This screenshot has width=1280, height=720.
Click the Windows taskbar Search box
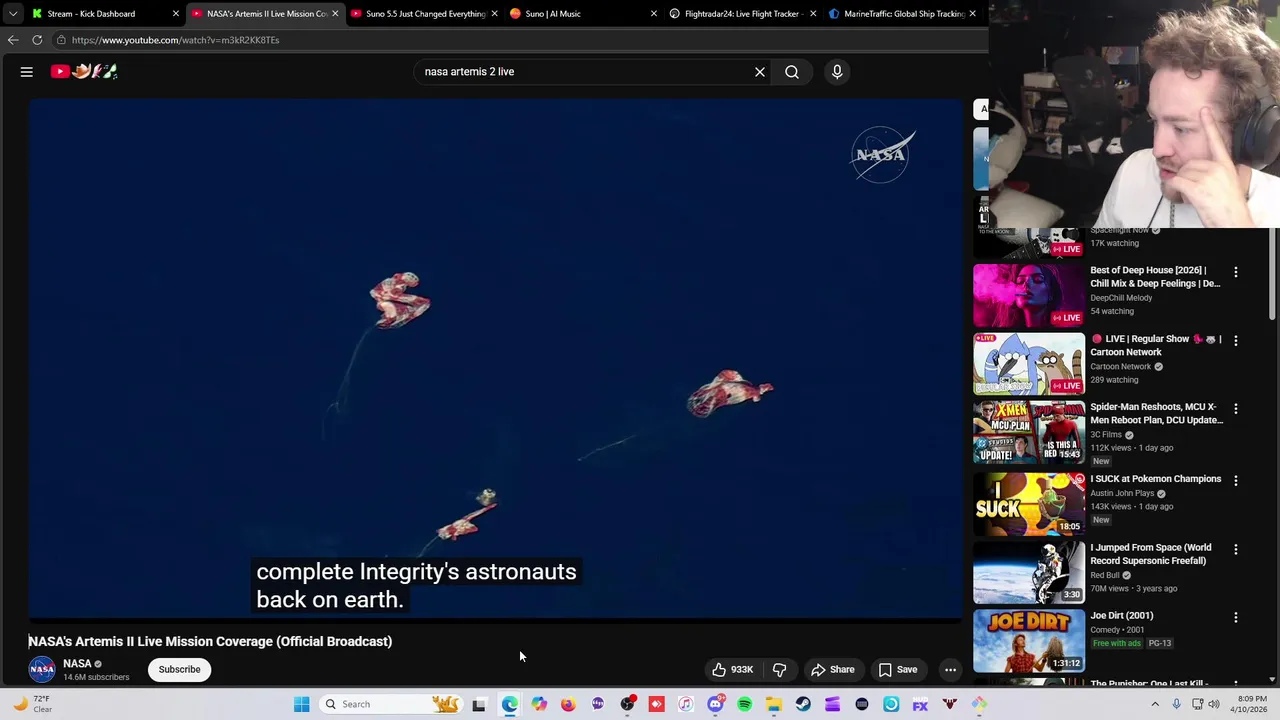click(392, 704)
